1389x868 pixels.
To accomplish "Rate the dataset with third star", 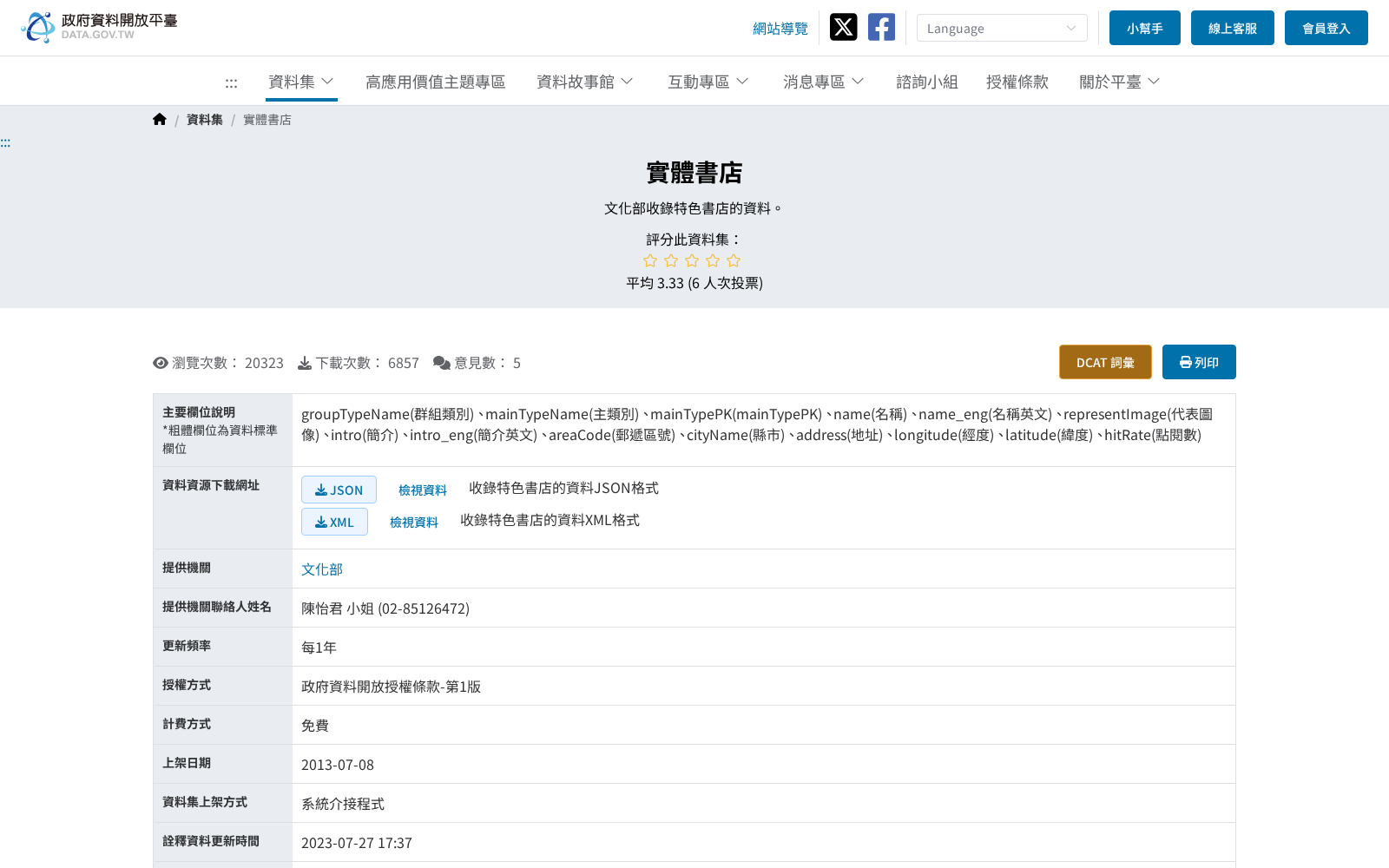I will tap(692, 260).
